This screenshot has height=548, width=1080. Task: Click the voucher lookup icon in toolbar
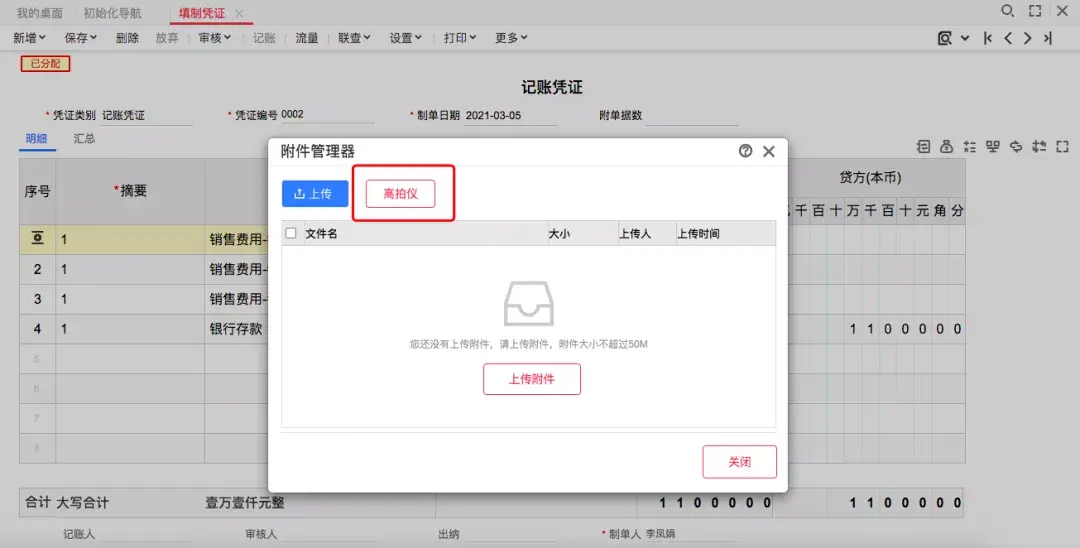point(945,39)
